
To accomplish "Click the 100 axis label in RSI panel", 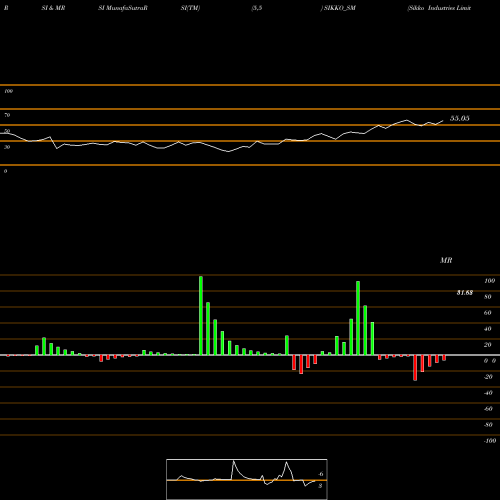I will (9, 91).
